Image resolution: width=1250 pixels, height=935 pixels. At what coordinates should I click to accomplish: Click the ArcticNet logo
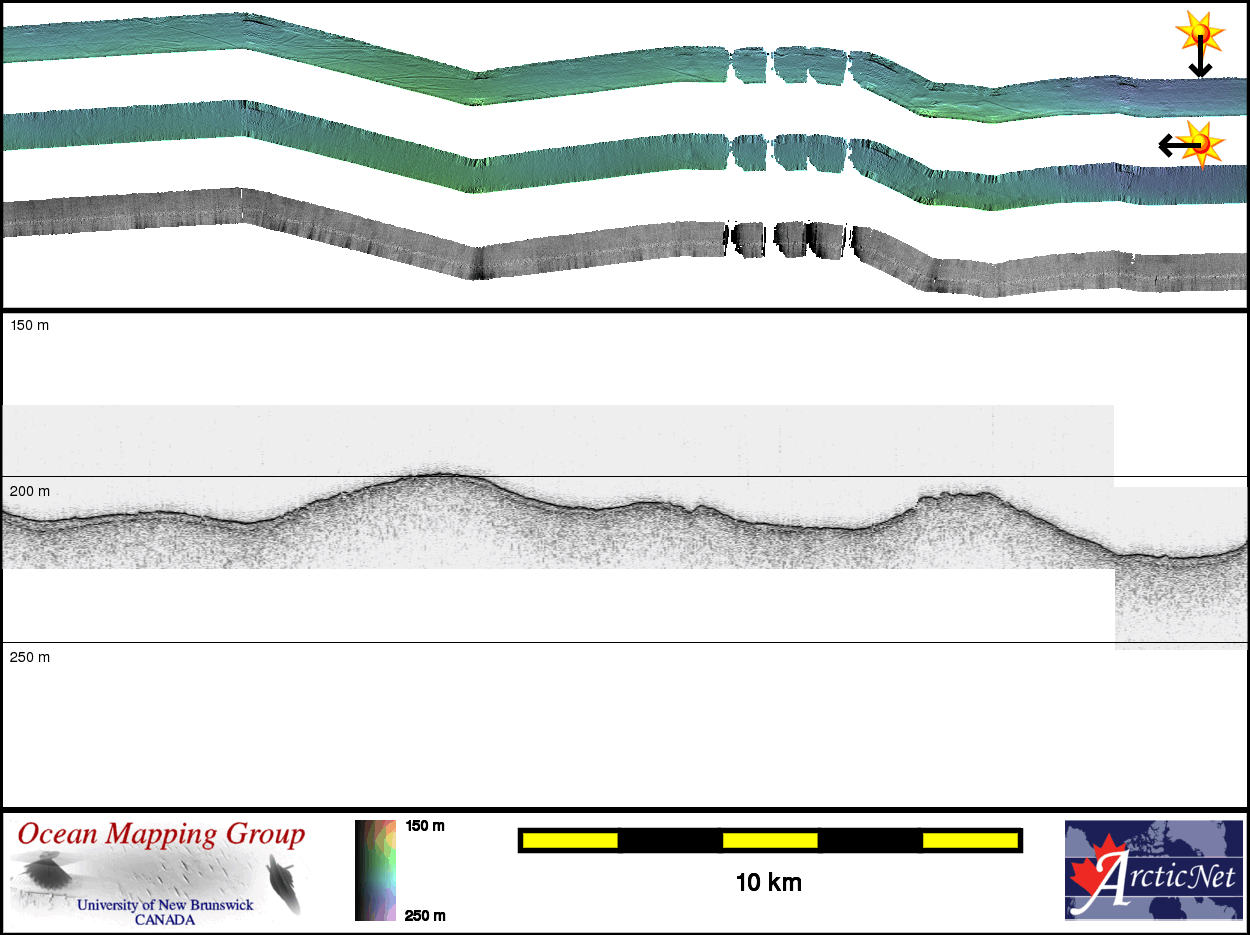click(1153, 869)
